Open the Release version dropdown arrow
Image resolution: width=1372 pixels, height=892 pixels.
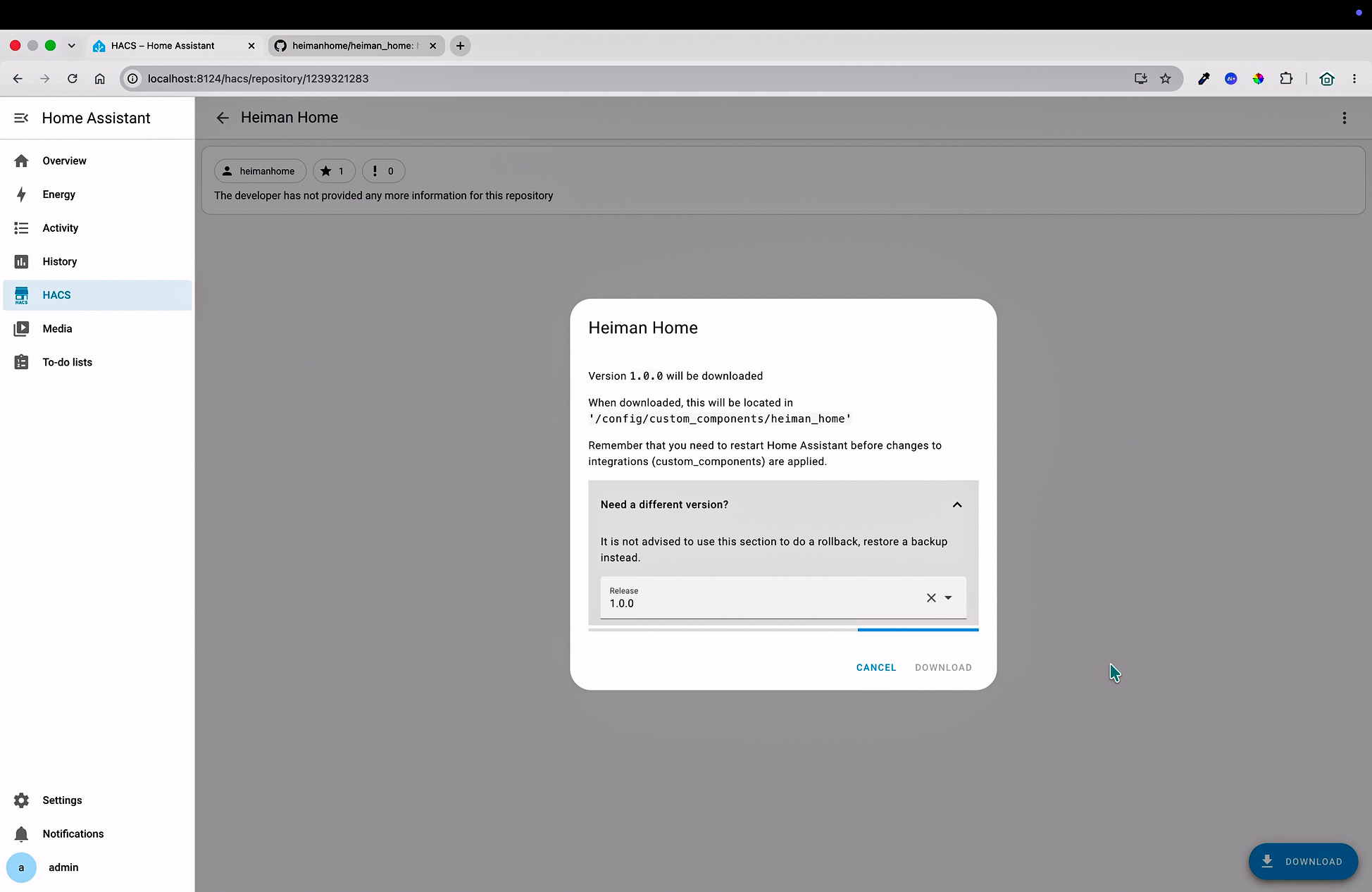point(948,597)
